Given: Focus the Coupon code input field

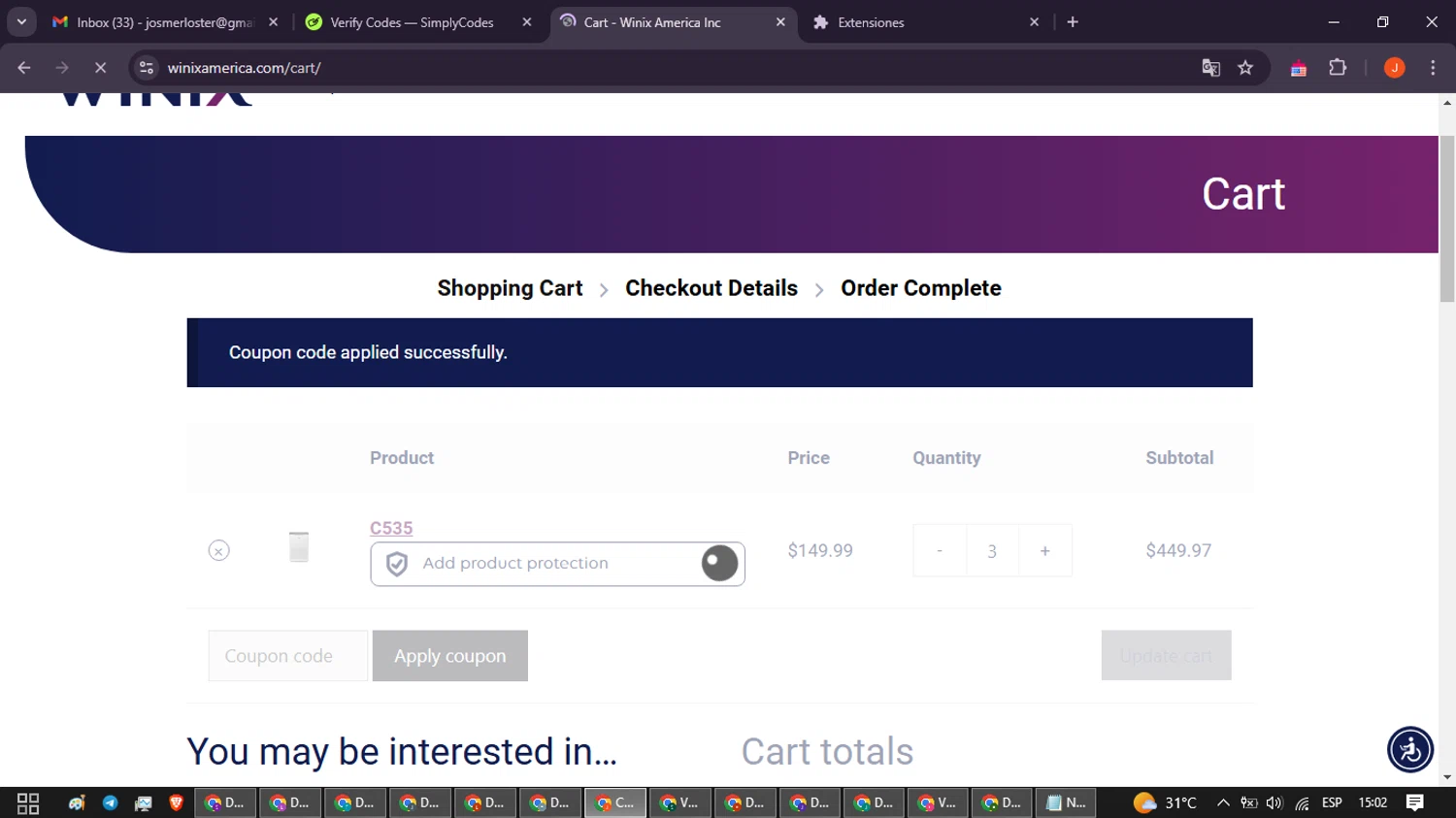Looking at the screenshot, I should coord(288,656).
